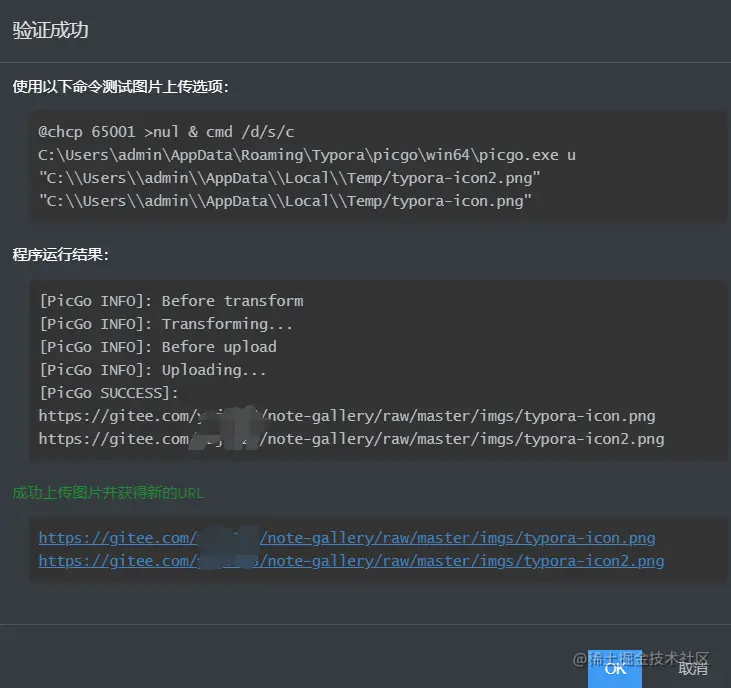Click the Before transform log line
This screenshot has height=688, width=731.
coord(171,301)
